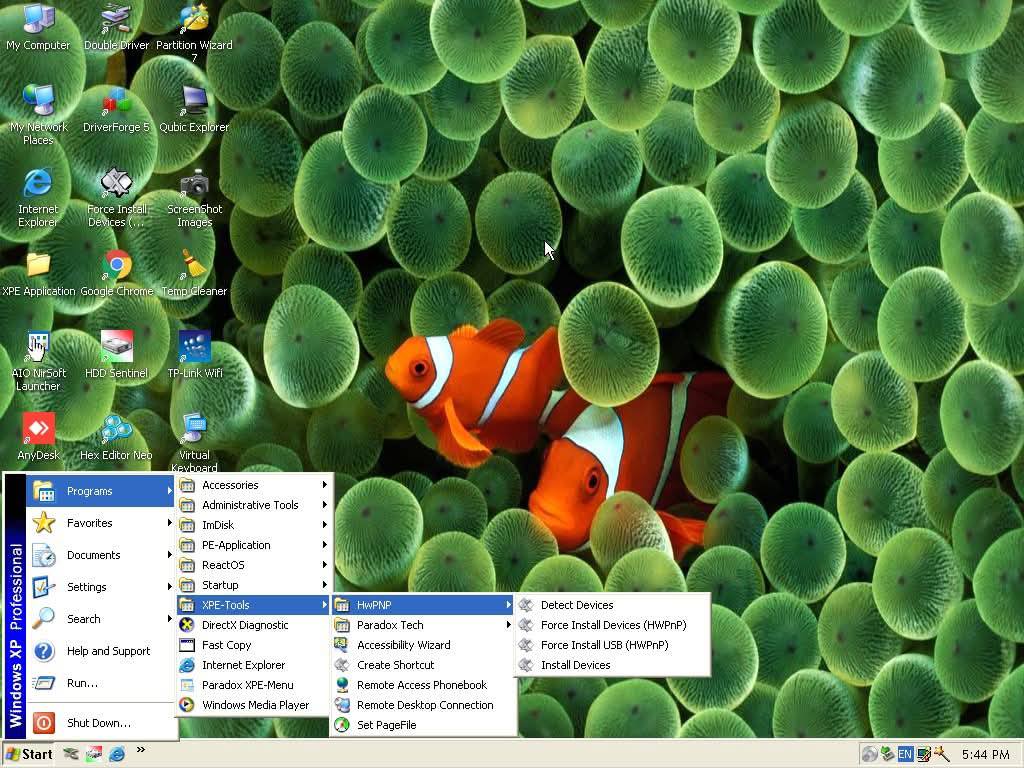Viewport: 1024px width, 768px height.
Task: Open XPE Application folder on desktop
Action: tap(39, 273)
